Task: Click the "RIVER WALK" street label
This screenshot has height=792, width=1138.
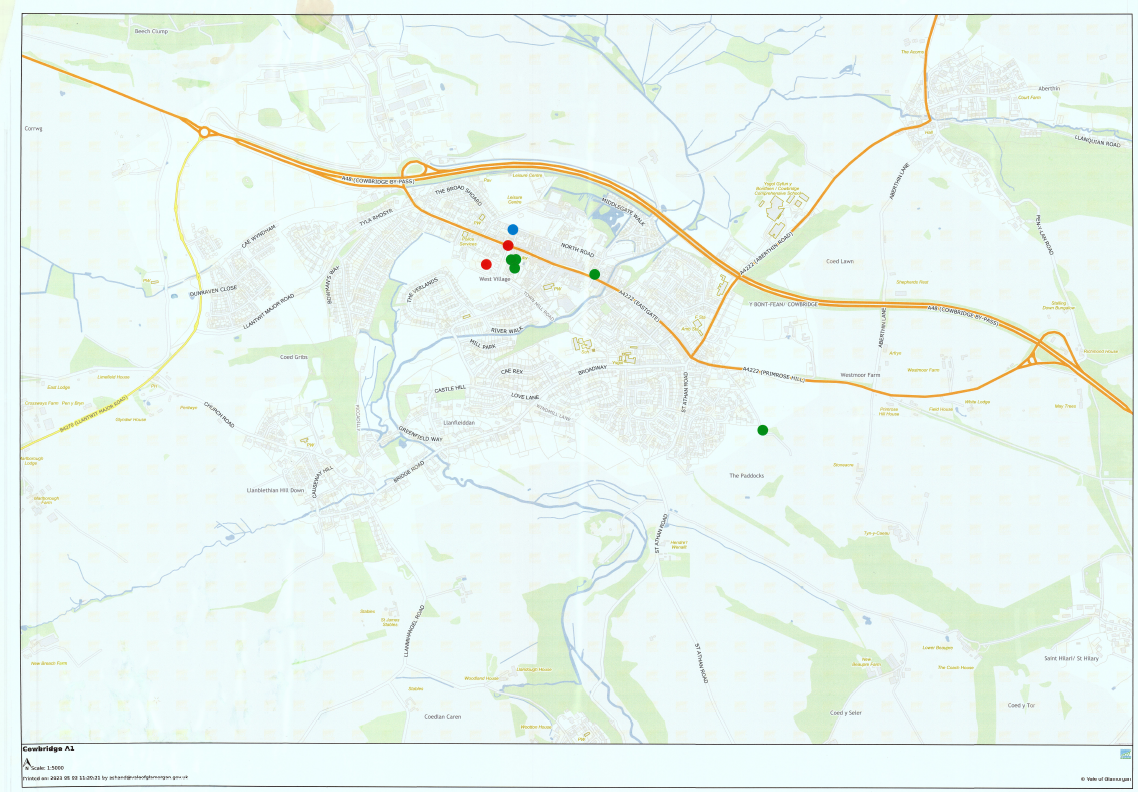Action: (507, 330)
